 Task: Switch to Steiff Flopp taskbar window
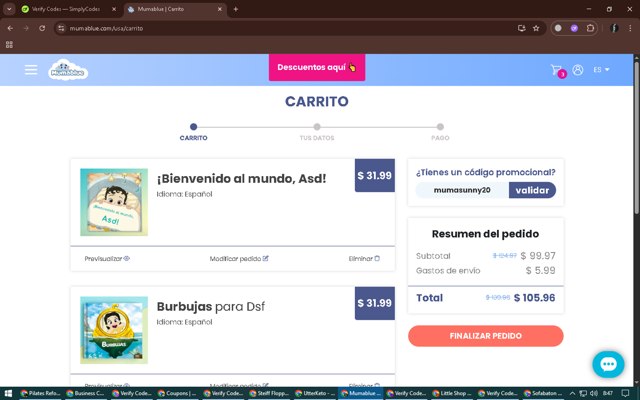pos(269,393)
